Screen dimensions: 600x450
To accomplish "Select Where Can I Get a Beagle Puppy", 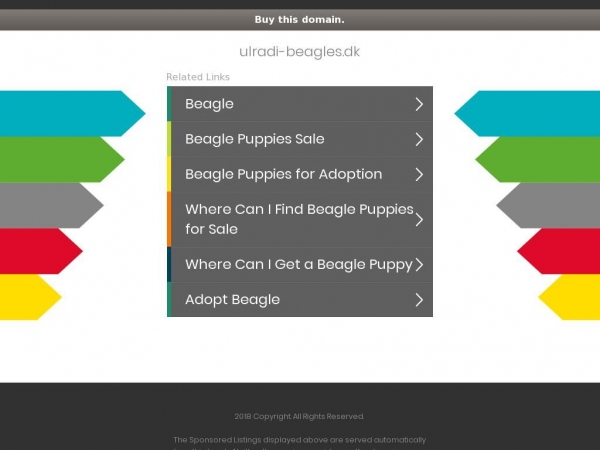I will pos(299,264).
